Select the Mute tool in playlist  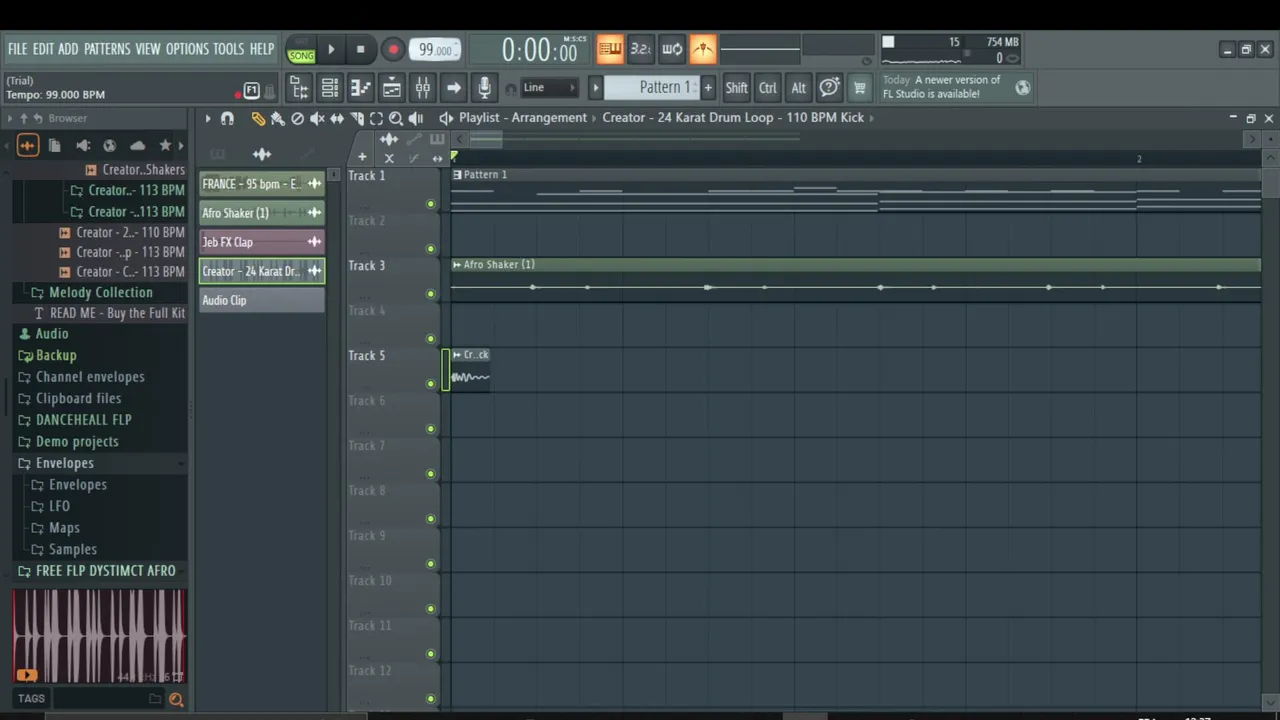(x=317, y=118)
